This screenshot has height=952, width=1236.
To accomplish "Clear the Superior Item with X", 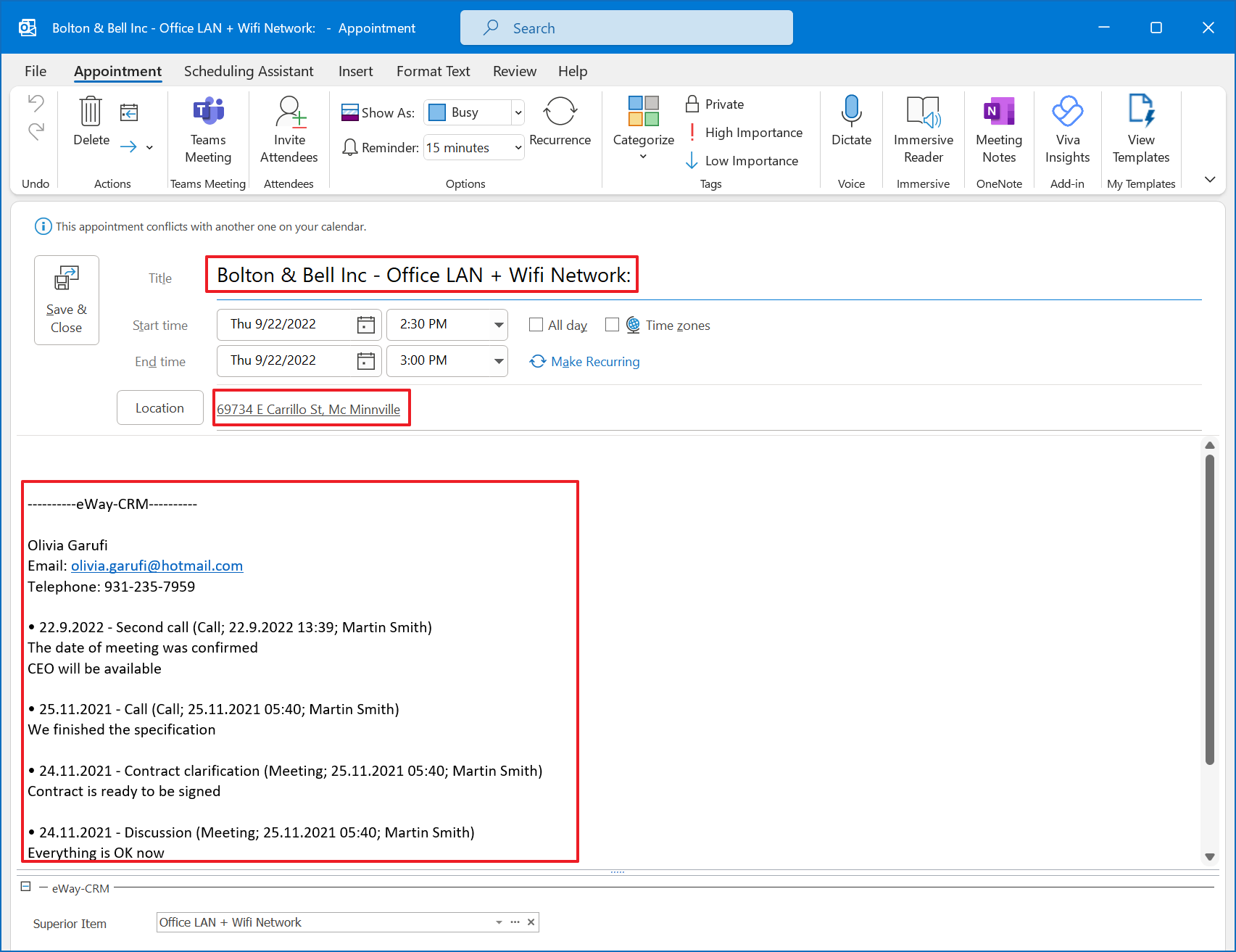I will tap(531, 922).
